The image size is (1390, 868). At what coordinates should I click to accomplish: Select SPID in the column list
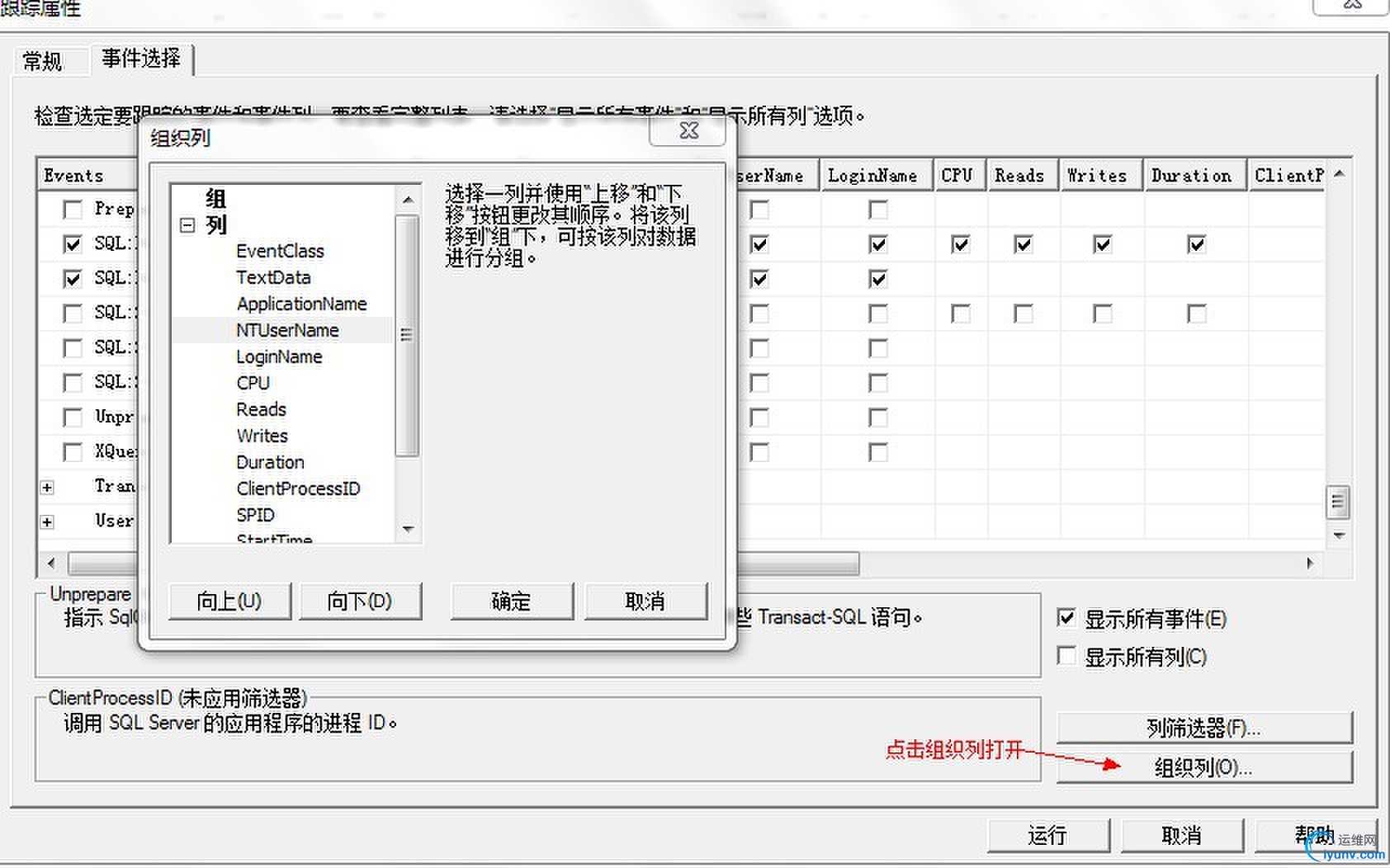coord(255,515)
